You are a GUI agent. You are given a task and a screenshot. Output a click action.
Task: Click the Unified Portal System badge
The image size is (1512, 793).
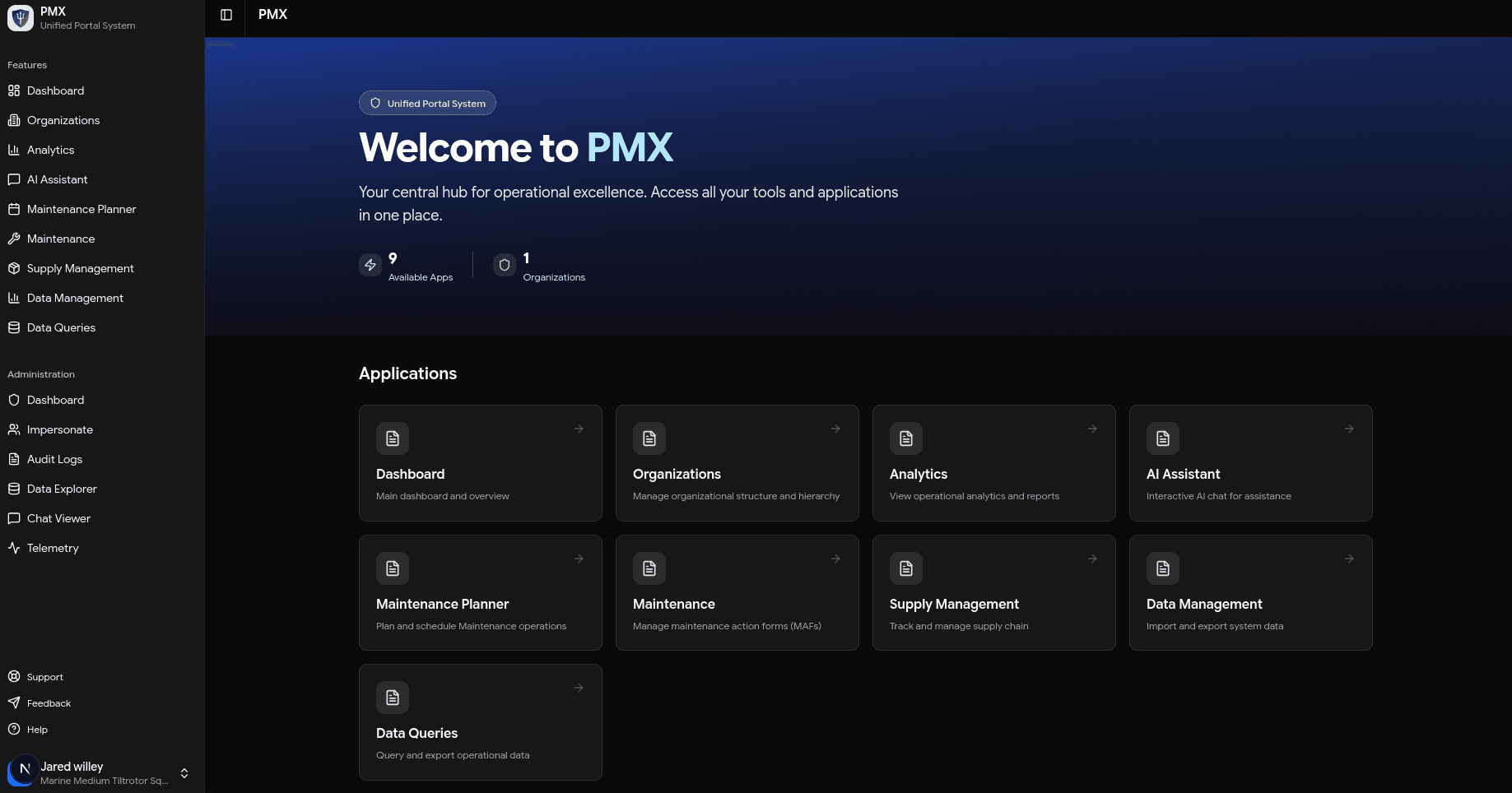tap(427, 103)
